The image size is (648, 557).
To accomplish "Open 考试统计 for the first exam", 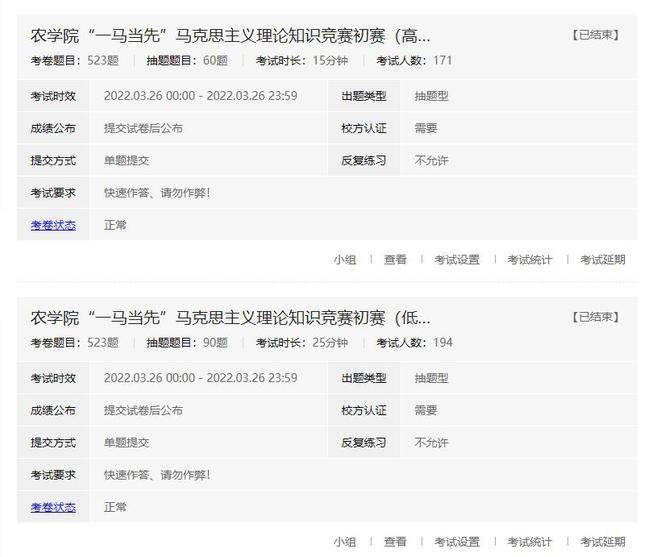I will point(529,260).
